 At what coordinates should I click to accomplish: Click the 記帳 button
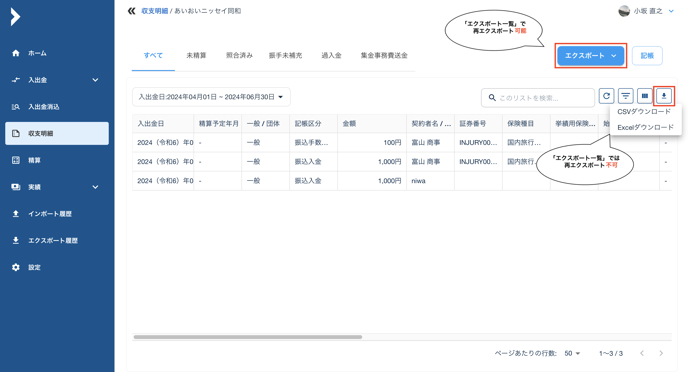pos(647,56)
